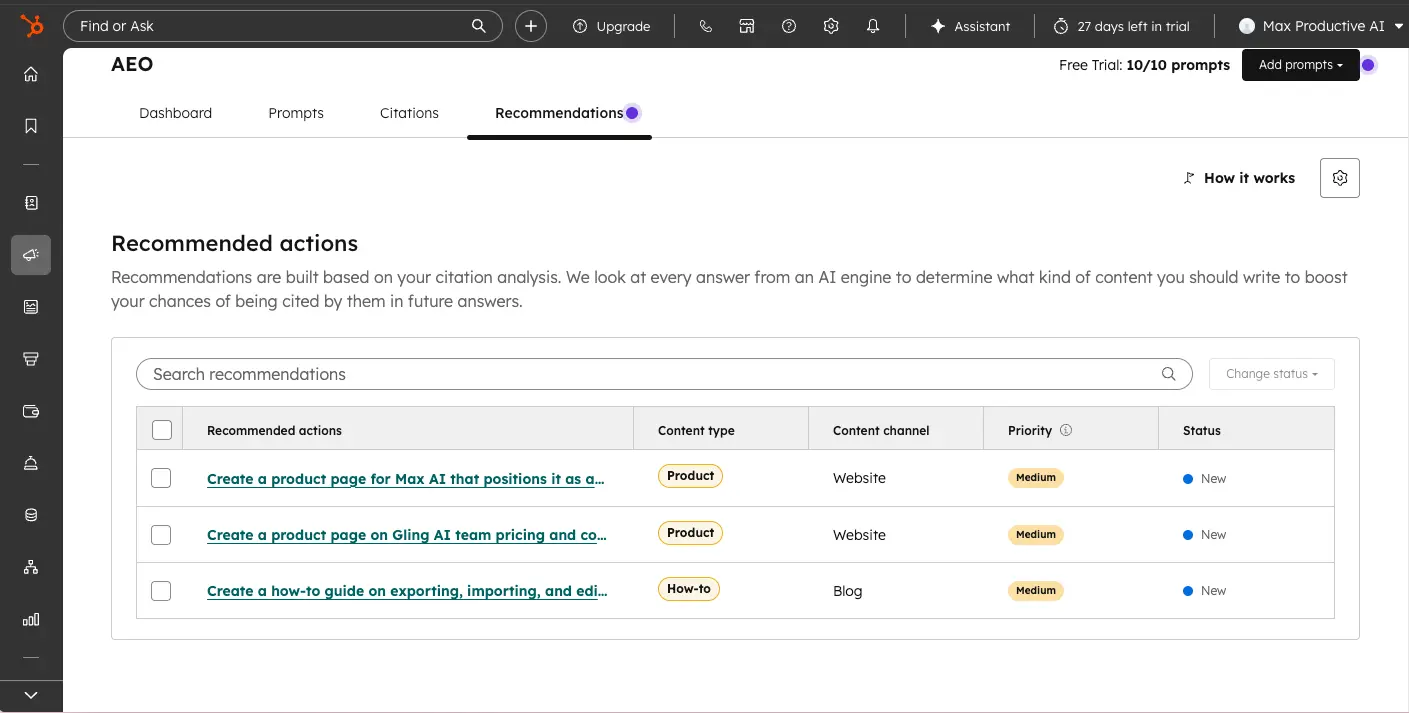Open the Notifications bell icon

coord(872,26)
